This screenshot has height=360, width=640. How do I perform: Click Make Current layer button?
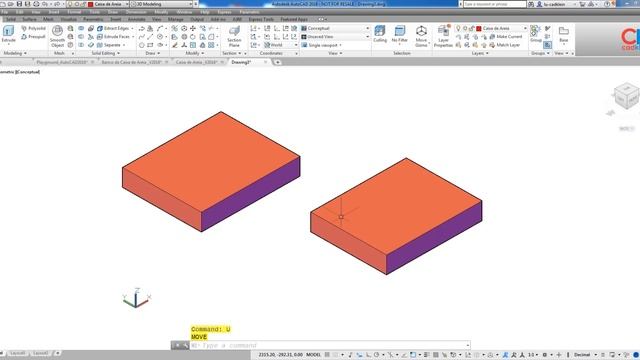pos(506,37)
